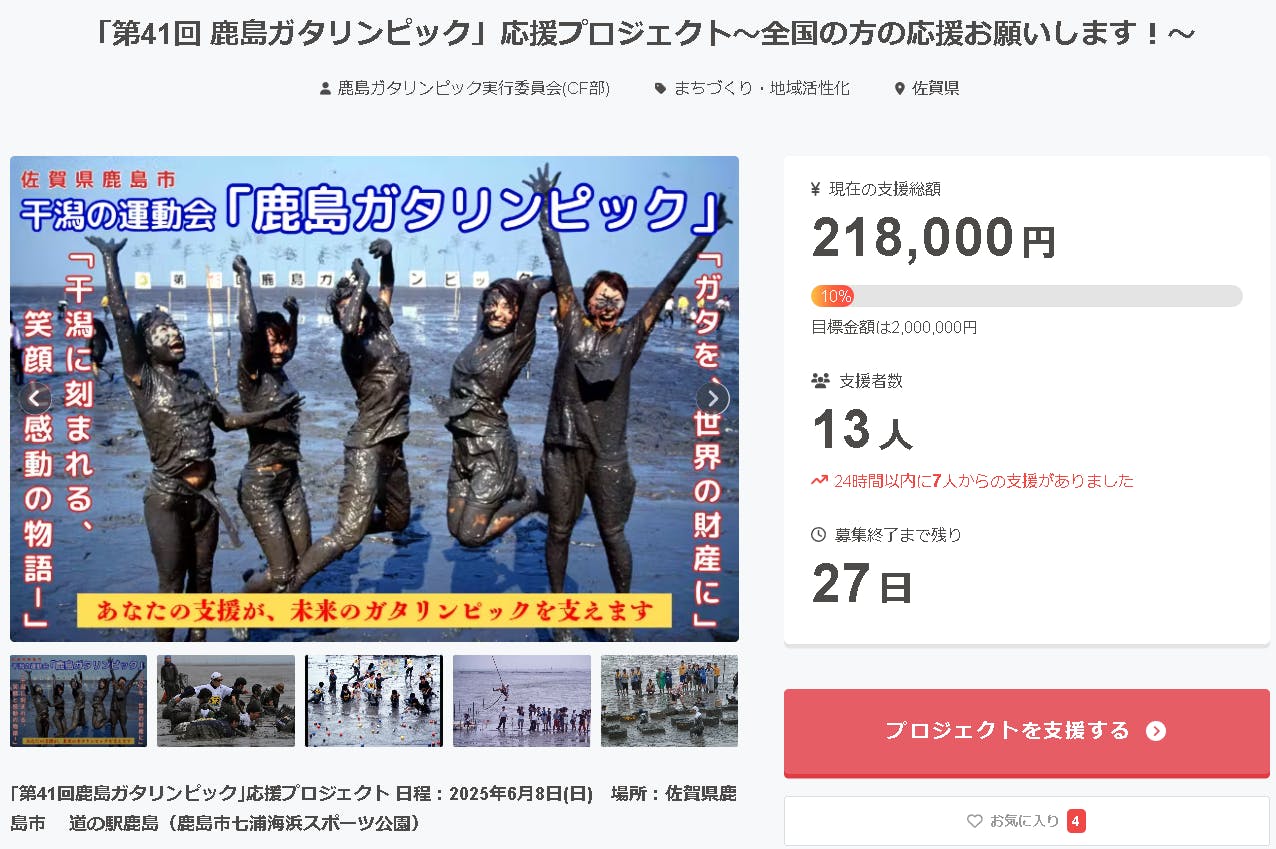Select fifth thumbnail of mudflat group scene
The height and width of the screenshot is (849, 1276).
point(670,701)
